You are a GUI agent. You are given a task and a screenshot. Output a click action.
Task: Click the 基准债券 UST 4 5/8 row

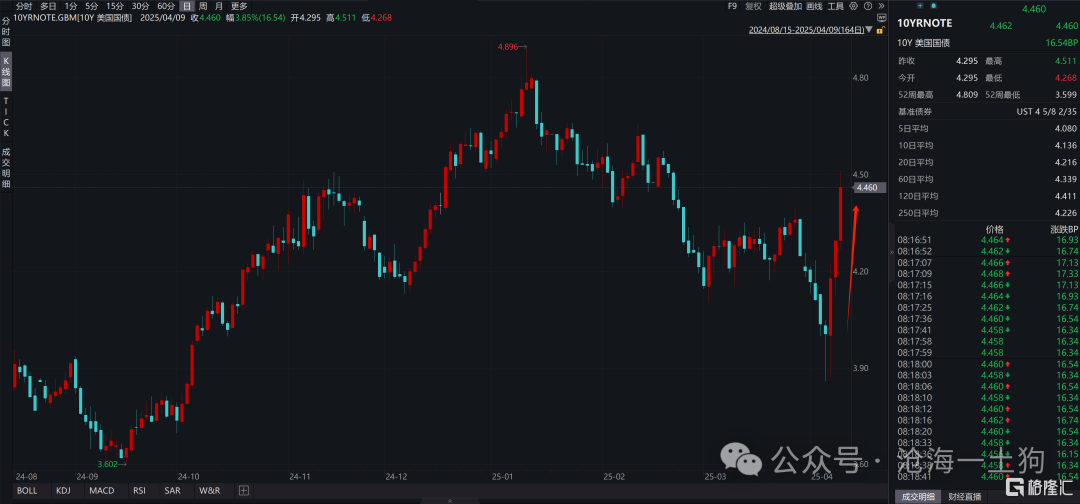(x=986, y=112)
